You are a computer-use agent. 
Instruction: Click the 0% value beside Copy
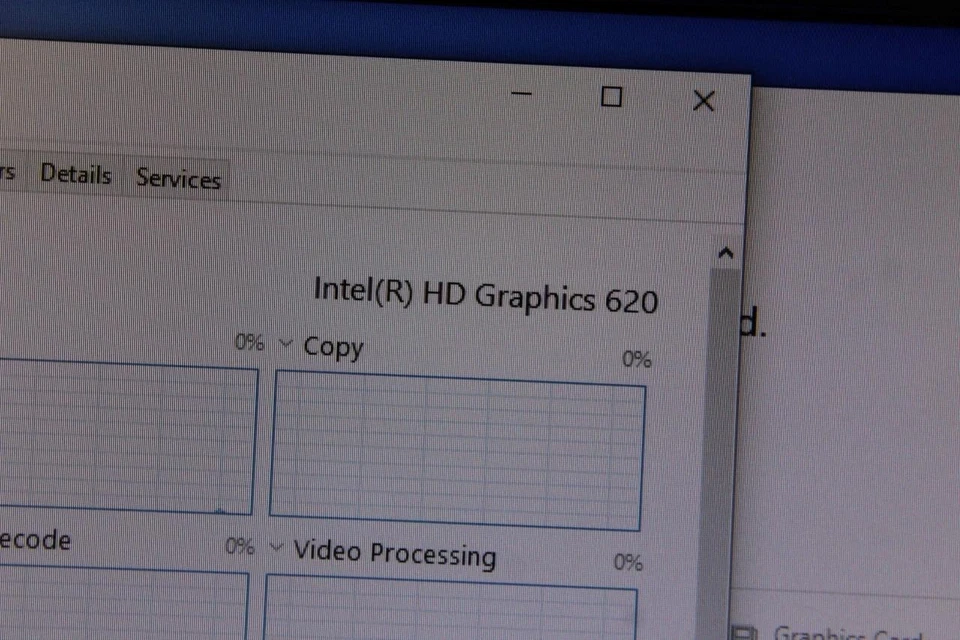tap(637, 358)
